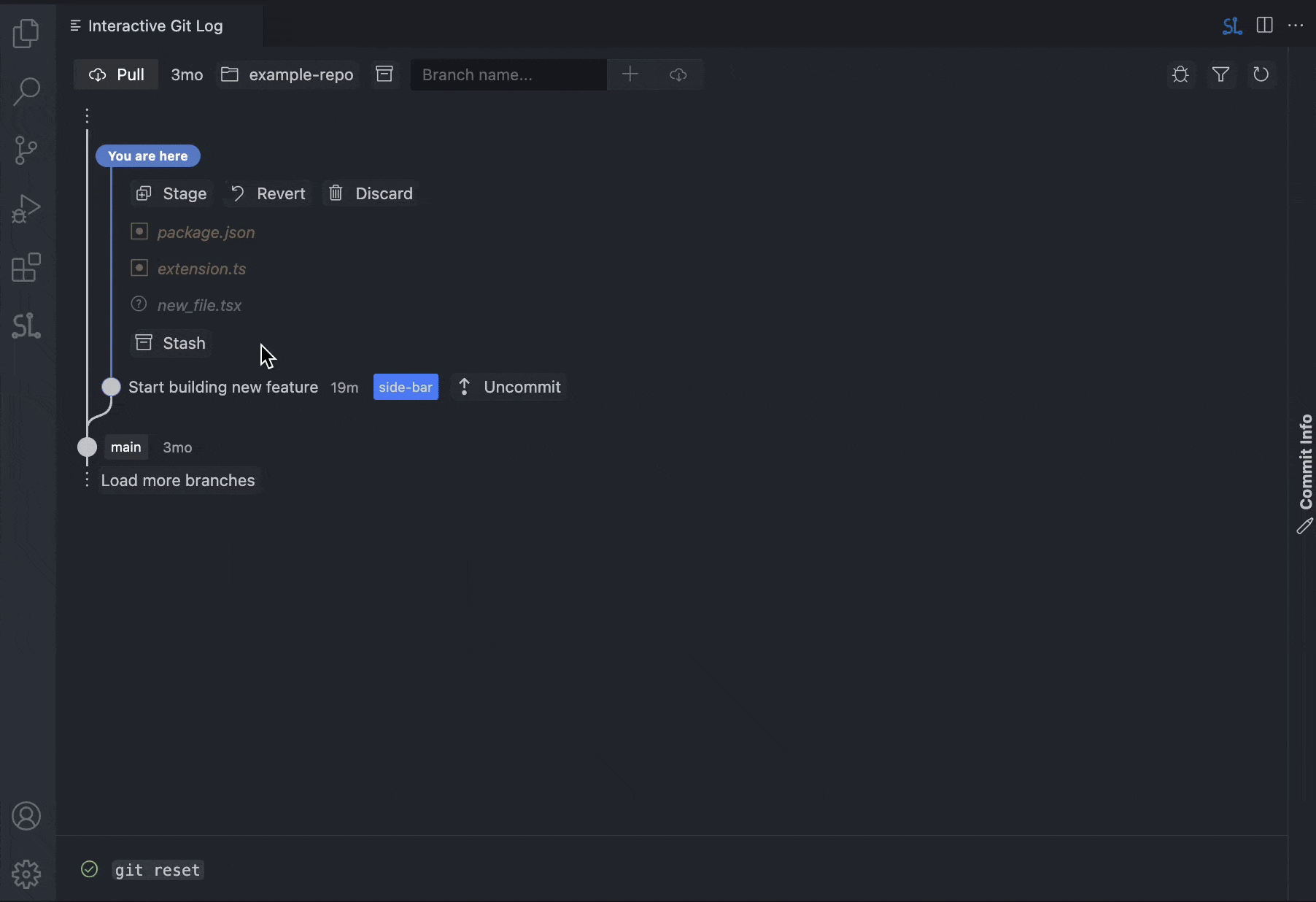Open the Sapling SL view in the activity bar
1316x902 pixels.
coord(26,325)
